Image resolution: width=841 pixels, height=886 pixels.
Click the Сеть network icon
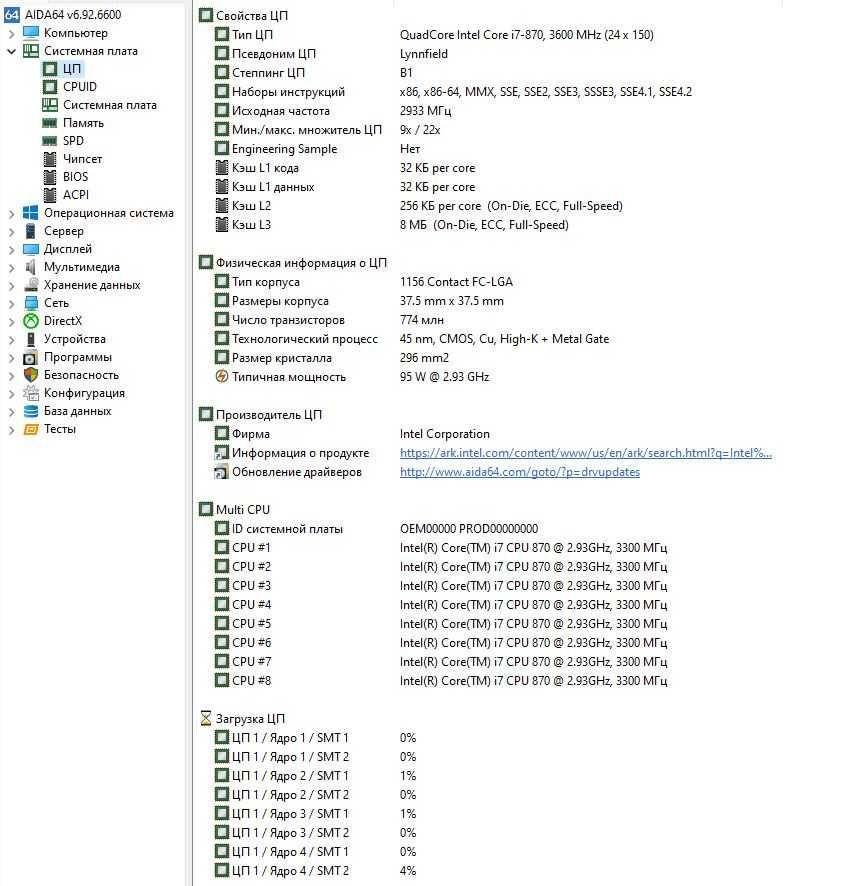pos(31,303)
